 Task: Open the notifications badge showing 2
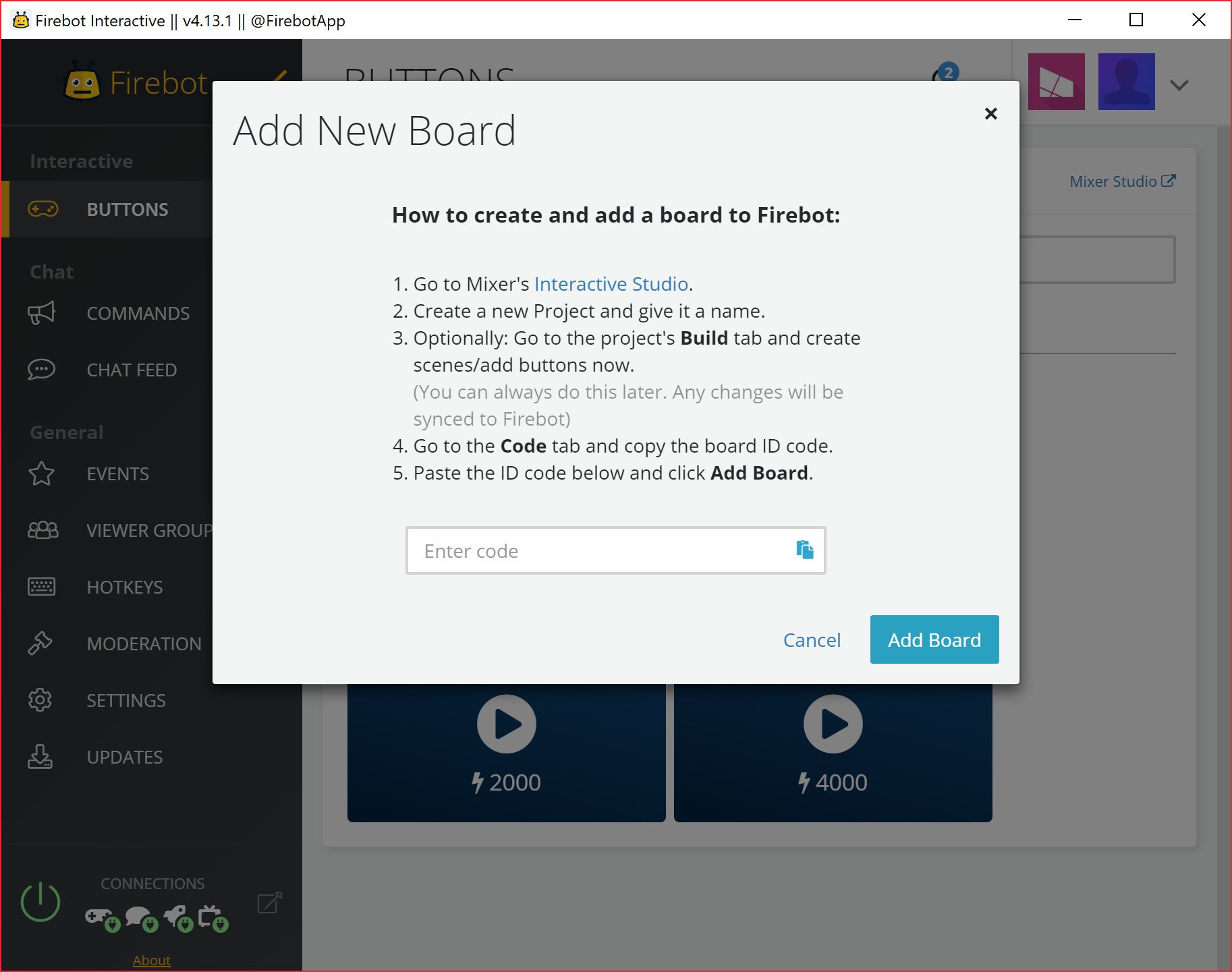(948, 73)
